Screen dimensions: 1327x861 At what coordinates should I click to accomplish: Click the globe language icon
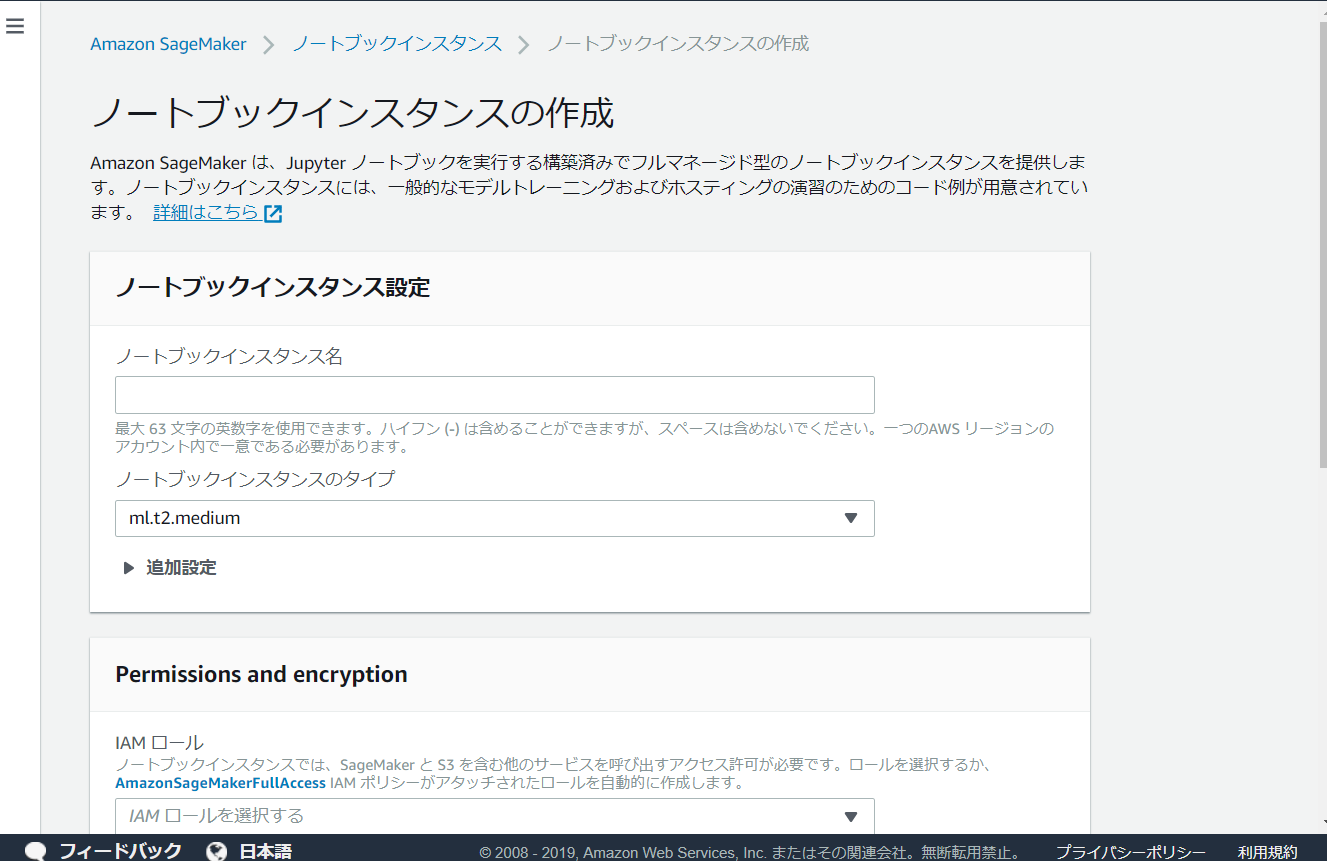click(x=217, y=851)
